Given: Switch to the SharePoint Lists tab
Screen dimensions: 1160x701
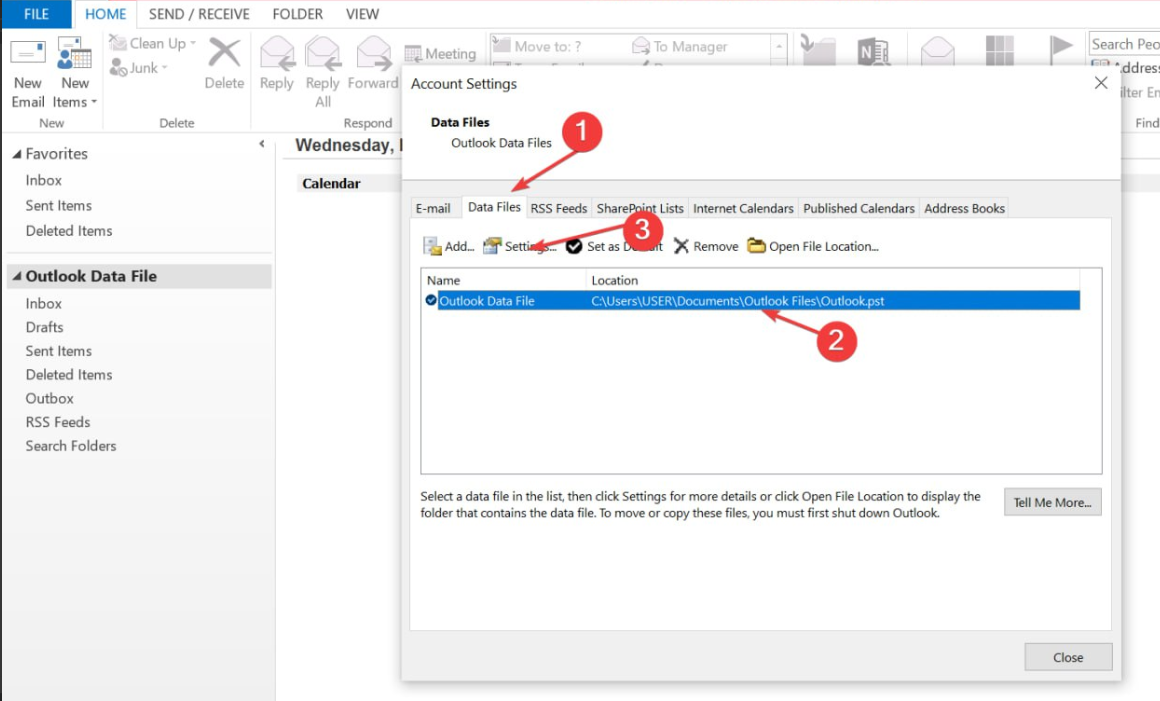Looking at the screenshot, I should [640, 209].
